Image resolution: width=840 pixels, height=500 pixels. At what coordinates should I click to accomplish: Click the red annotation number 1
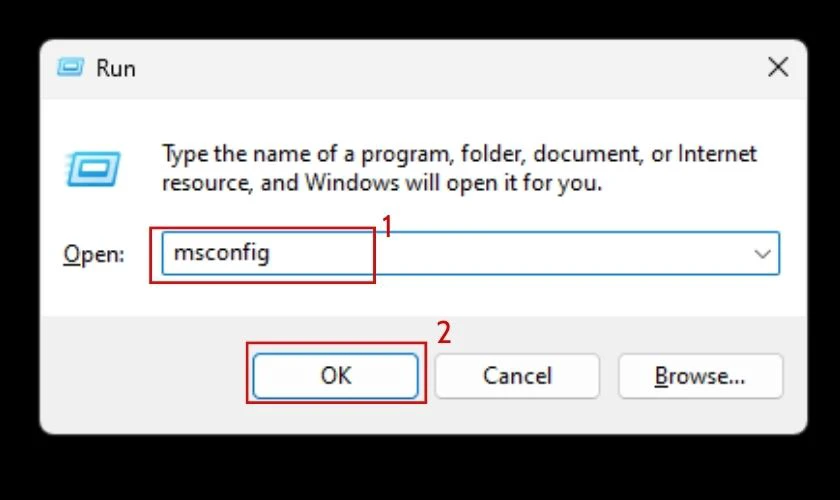pyautogui.click(x=387, y=226)
